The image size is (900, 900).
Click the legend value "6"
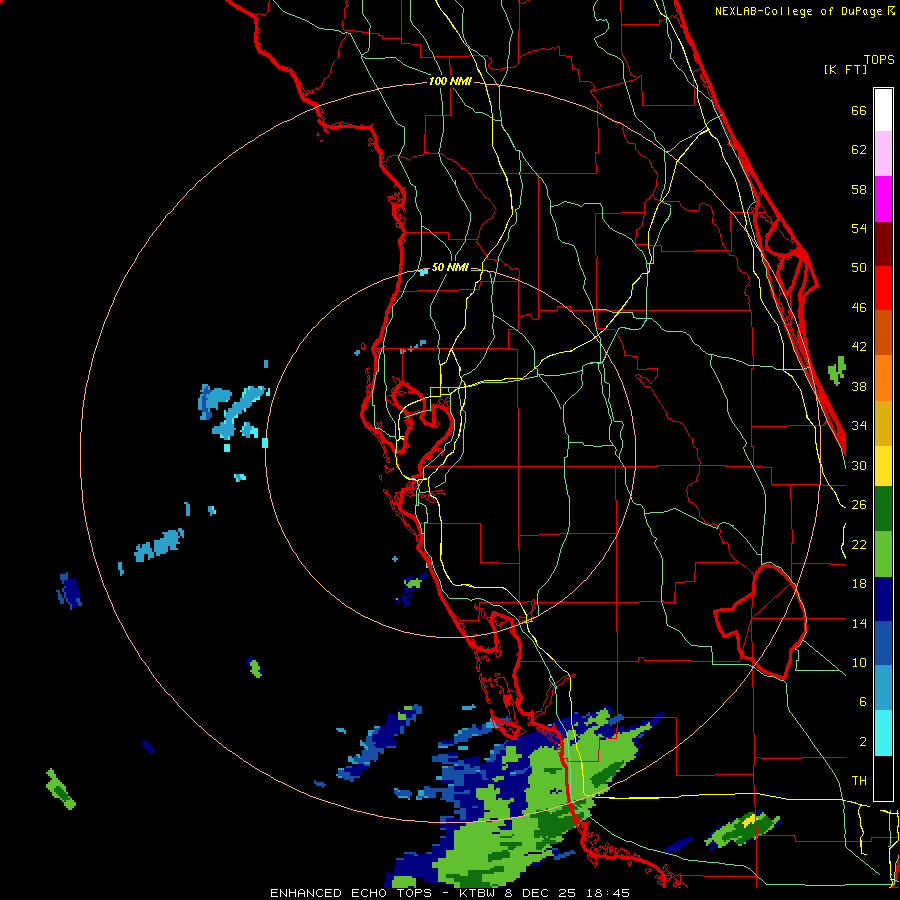[863, 702]
